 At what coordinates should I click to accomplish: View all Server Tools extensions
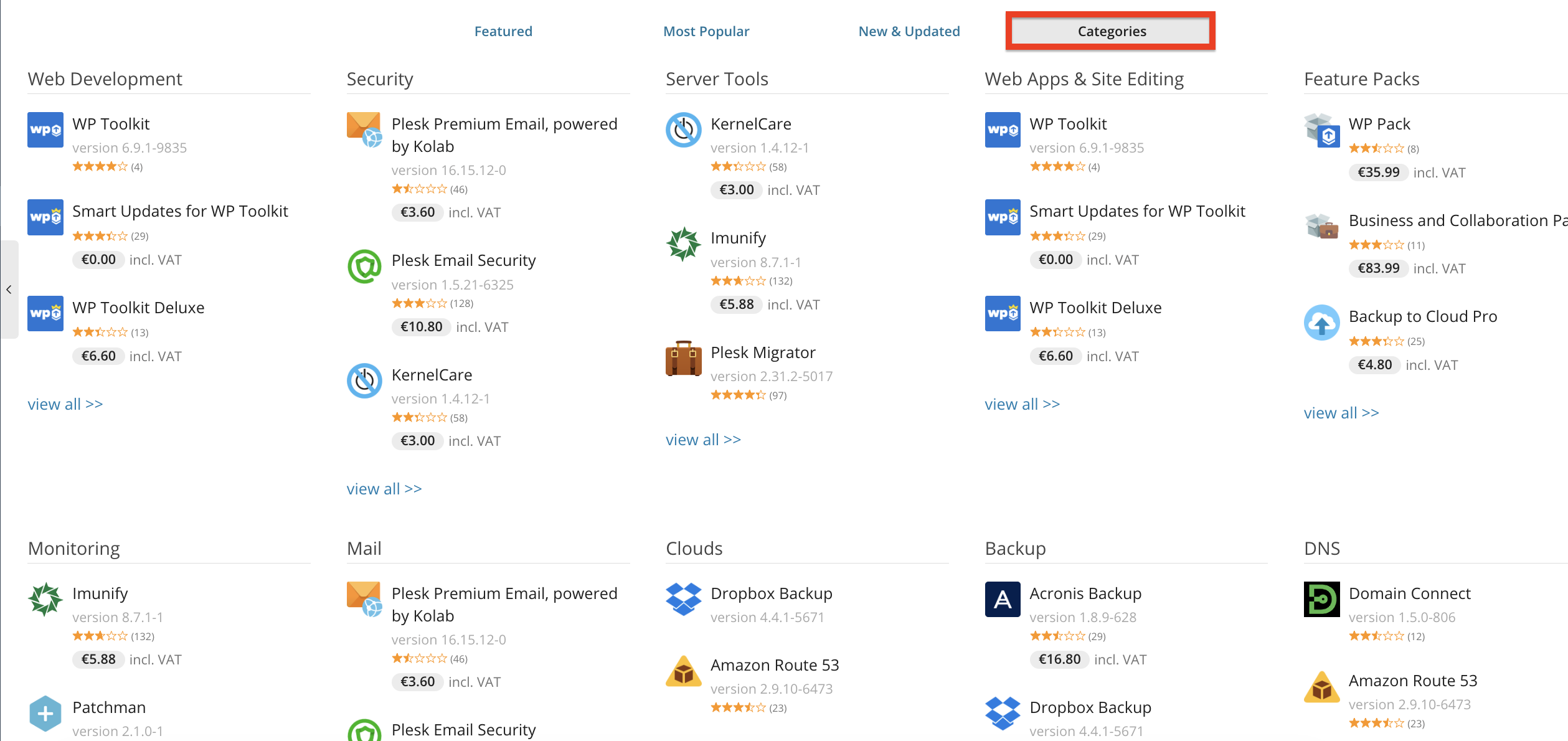703,440
